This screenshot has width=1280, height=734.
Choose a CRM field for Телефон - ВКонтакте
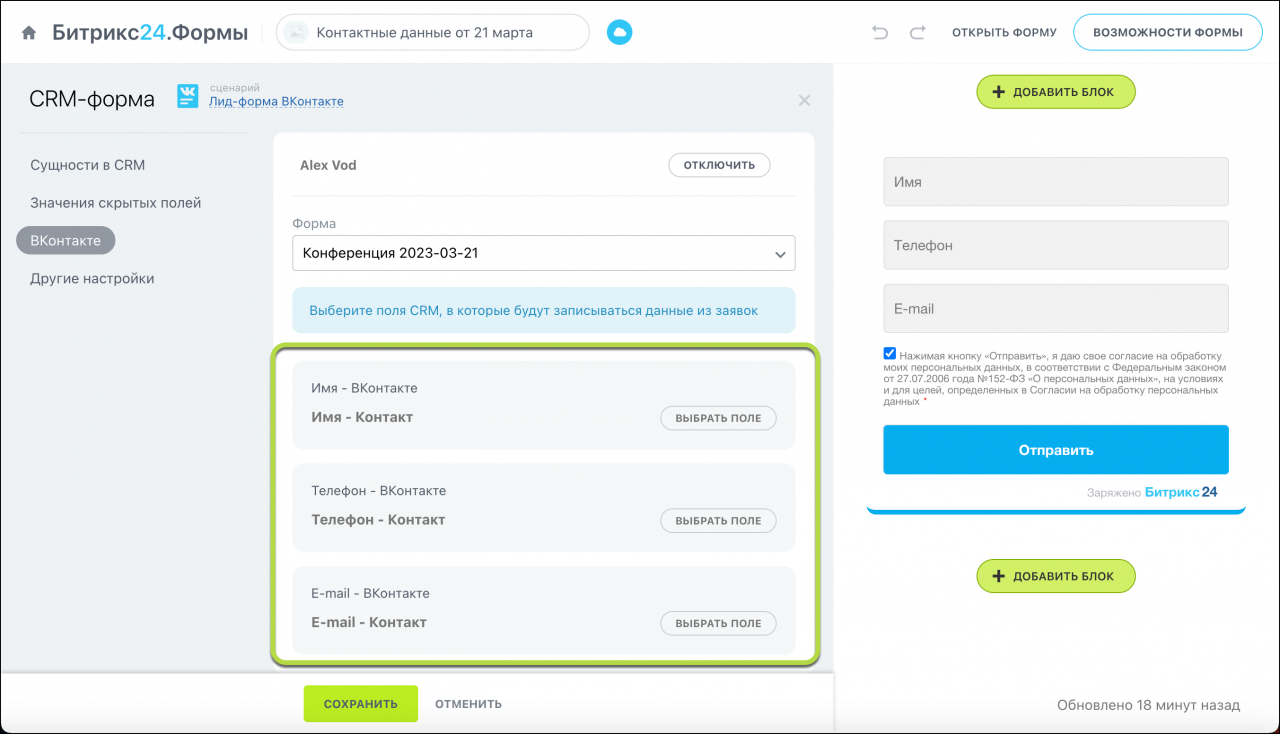tap(718, 520)
